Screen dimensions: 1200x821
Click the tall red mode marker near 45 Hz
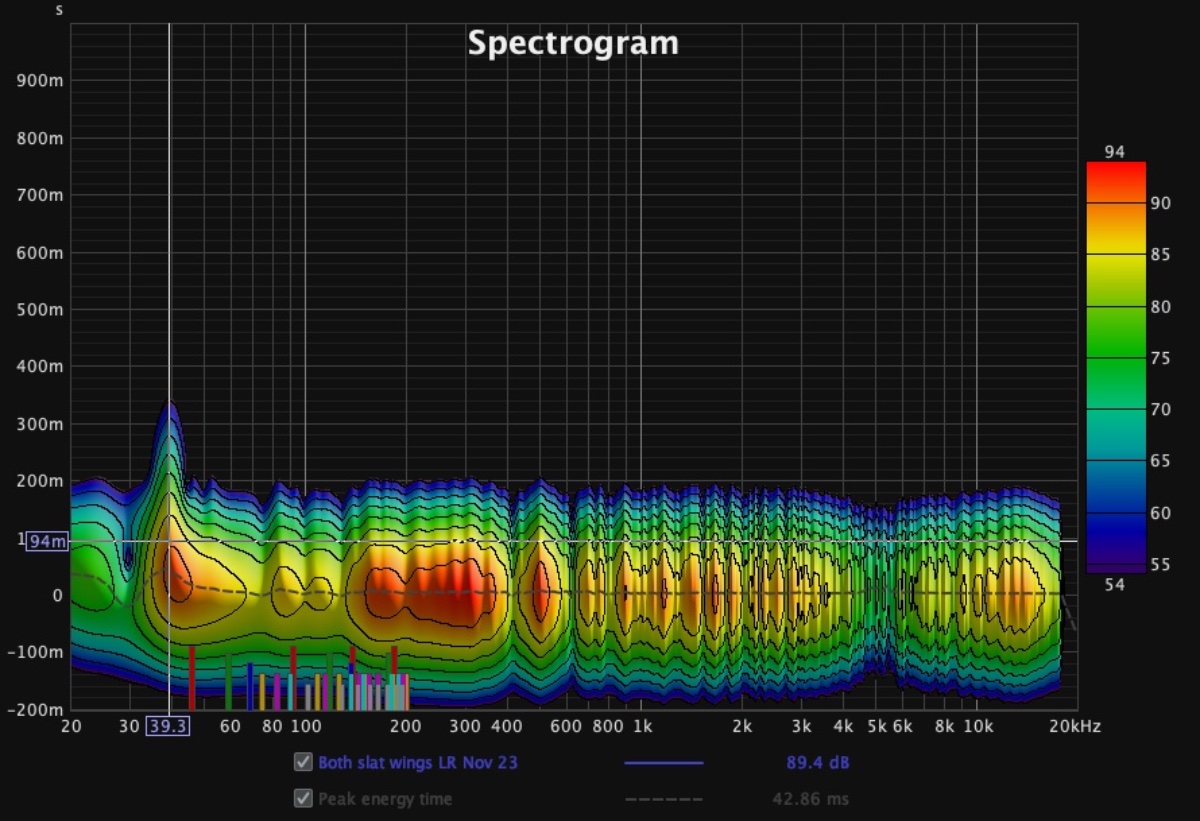pyautogui.click(x=192, y=677)
